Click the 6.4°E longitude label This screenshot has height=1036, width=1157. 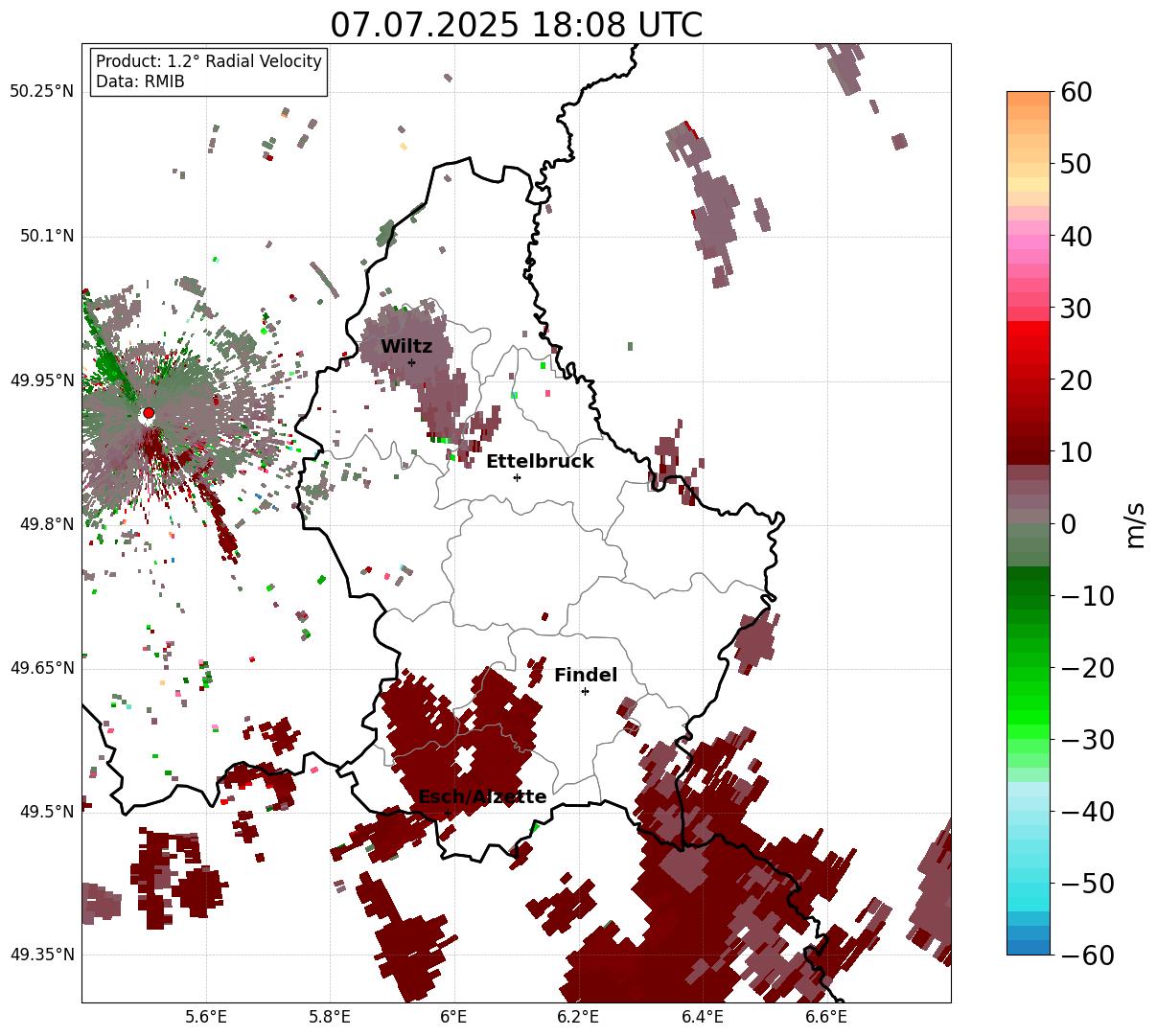pos(703,1017)
